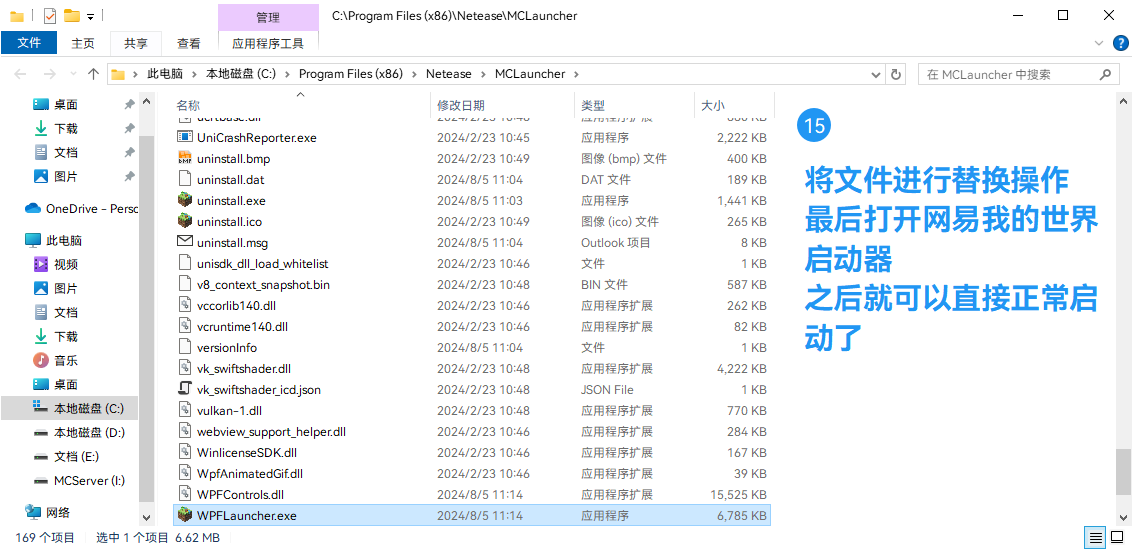Switch to details view icon in status bar

tap(1096, 537)
